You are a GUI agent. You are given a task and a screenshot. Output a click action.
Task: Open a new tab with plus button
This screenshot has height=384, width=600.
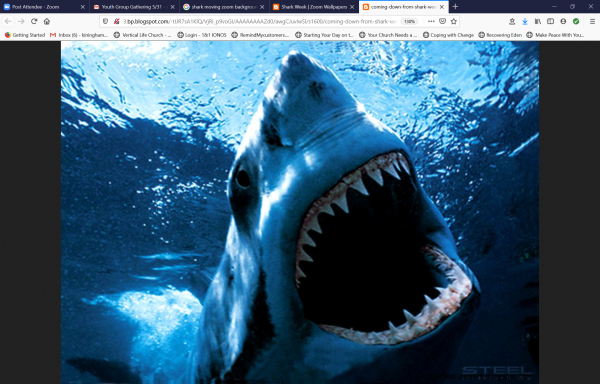[455, 7]
